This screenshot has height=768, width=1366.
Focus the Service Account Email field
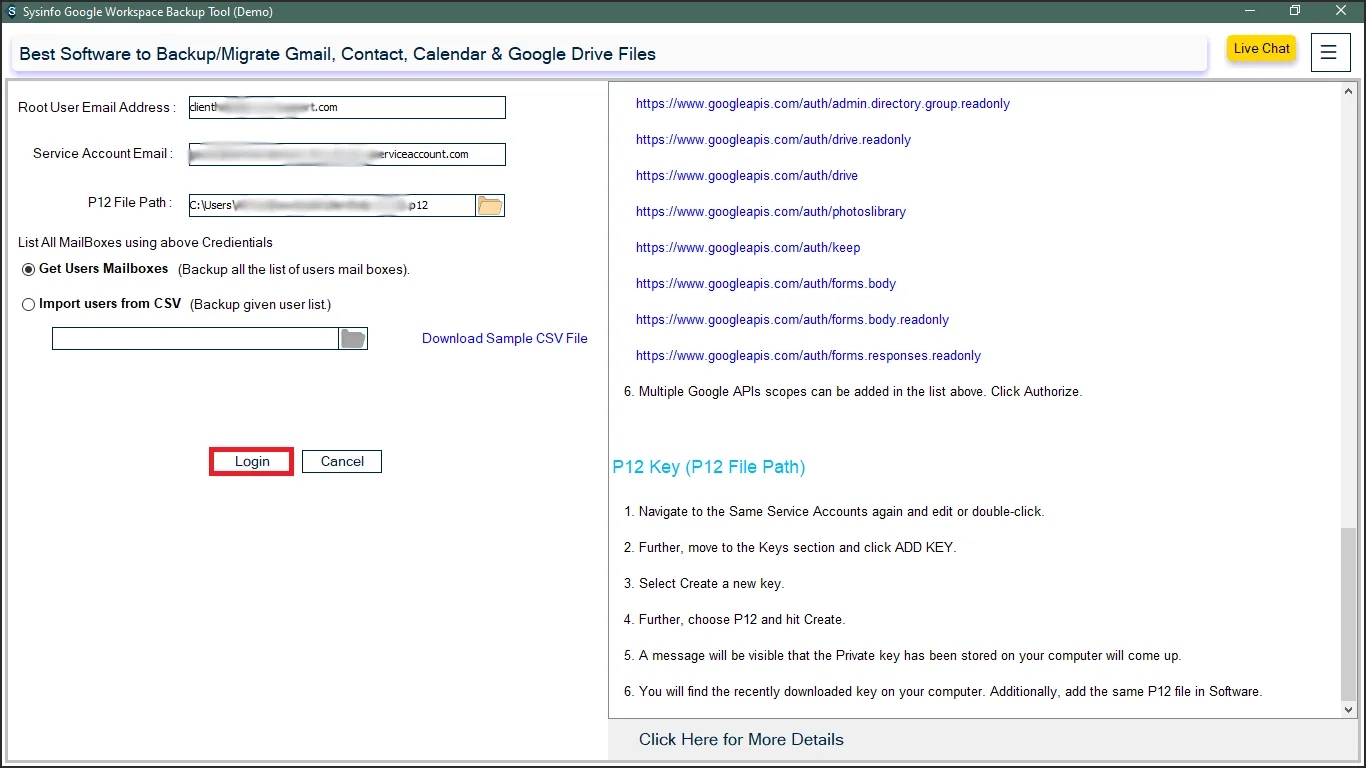pyautogui.click(x=347, y=155)
